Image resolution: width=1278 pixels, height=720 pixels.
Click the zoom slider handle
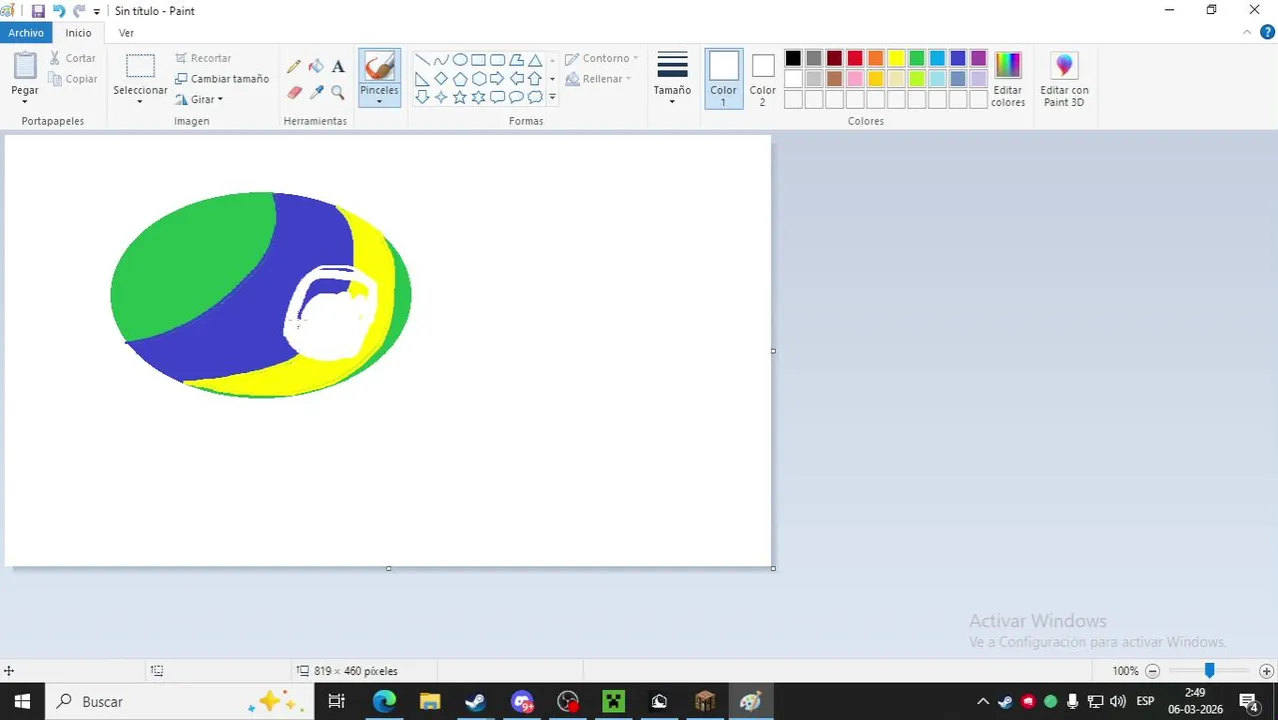click(x=1209, y=671)
